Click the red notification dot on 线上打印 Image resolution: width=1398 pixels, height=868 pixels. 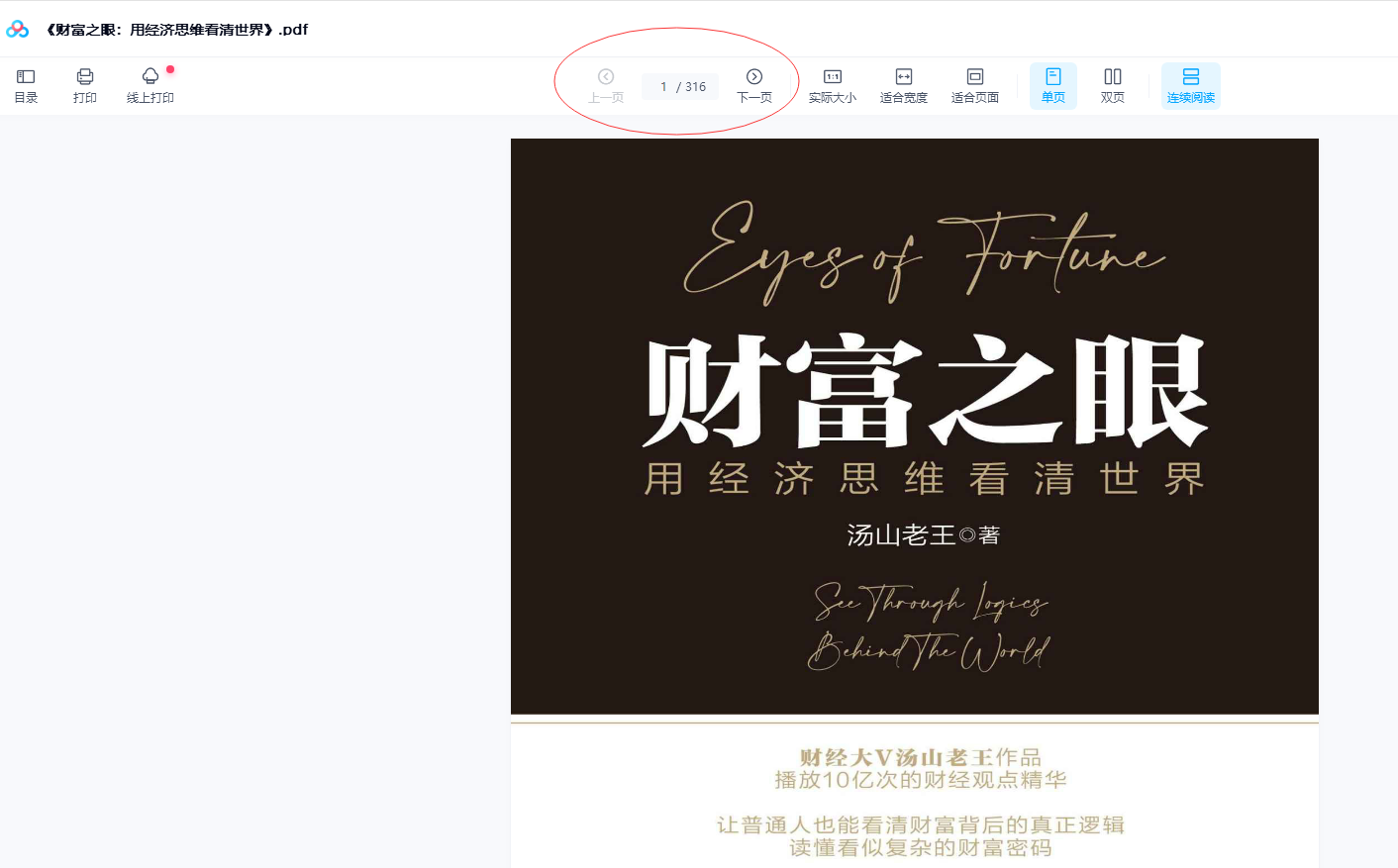[x=170, y=69]
